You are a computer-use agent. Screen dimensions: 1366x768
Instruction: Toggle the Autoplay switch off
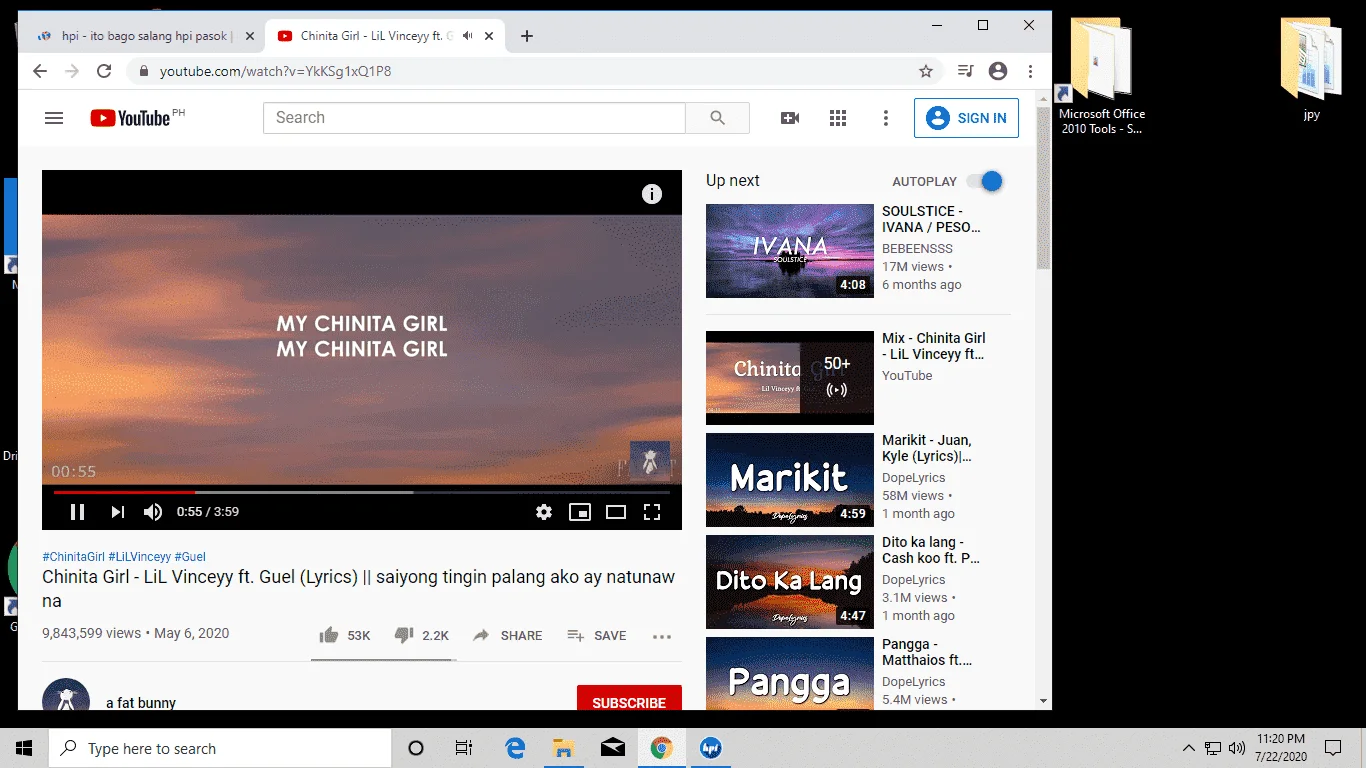point(985,181)
